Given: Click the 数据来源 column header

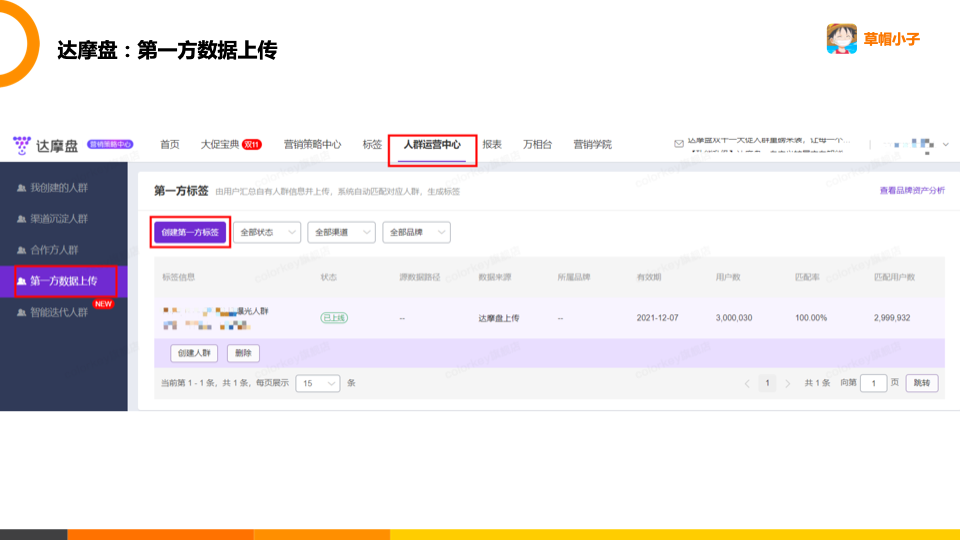Looking at the screenshot, I should (x=495, y=277).
